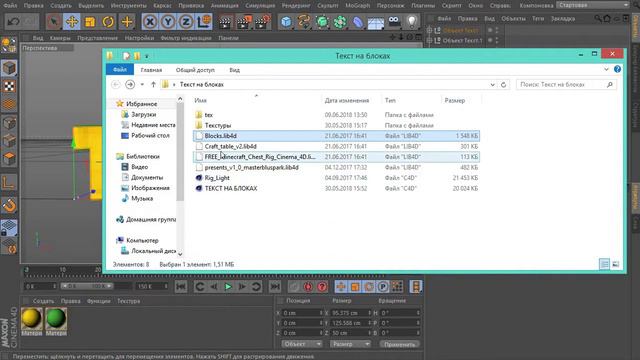Select the Live Selection arrow tool

(53, 22)
